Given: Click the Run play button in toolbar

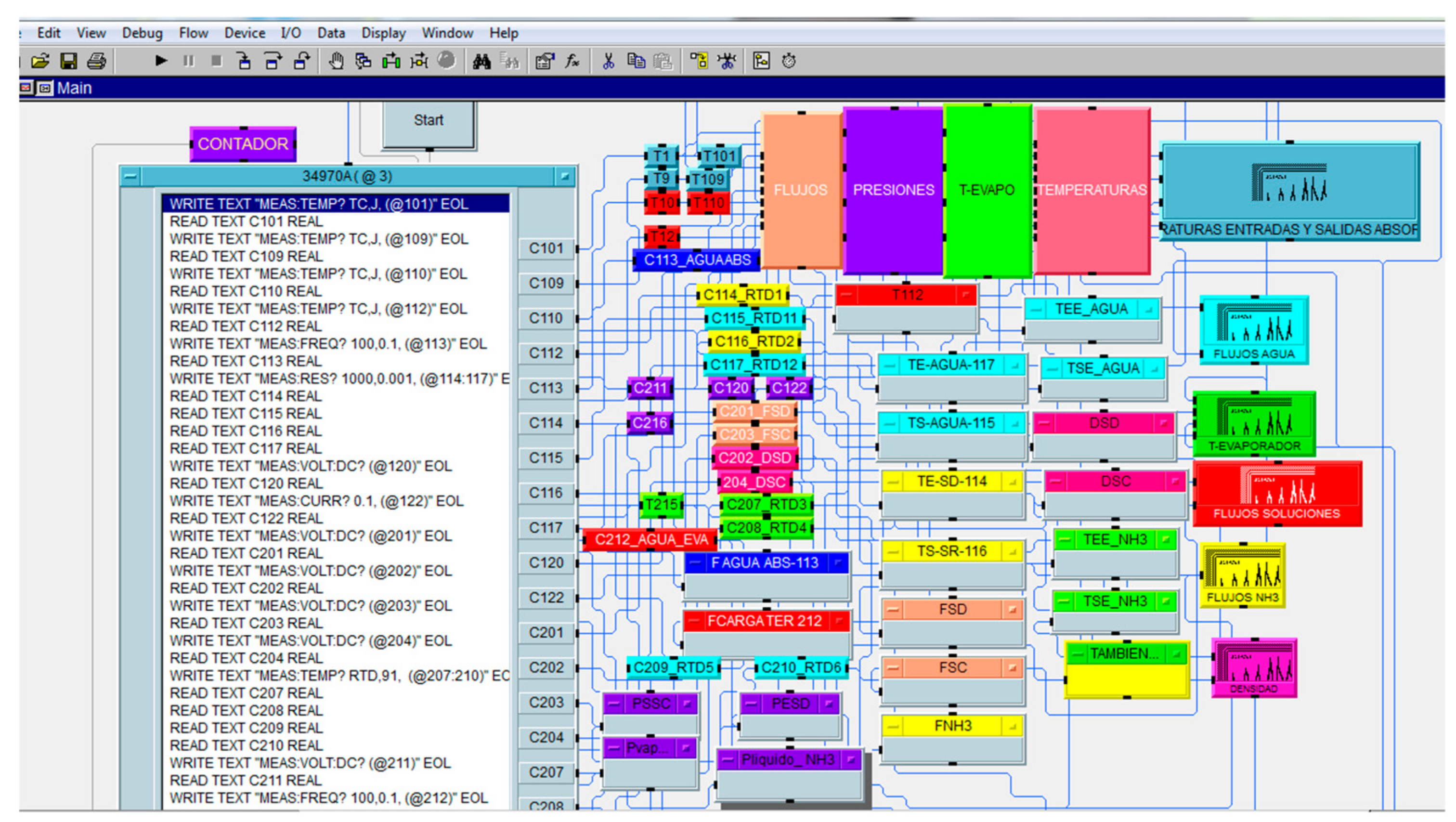Looking at the screenshot, I should coord(161,61).
